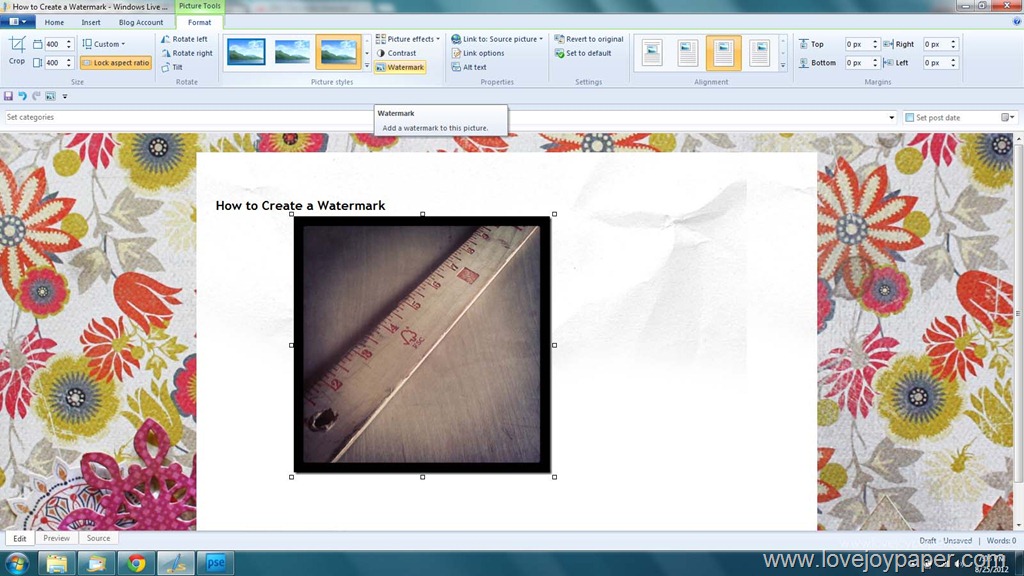1024x576 pixels.
Task: Open the Contrast adjustment
Action: 396,53
